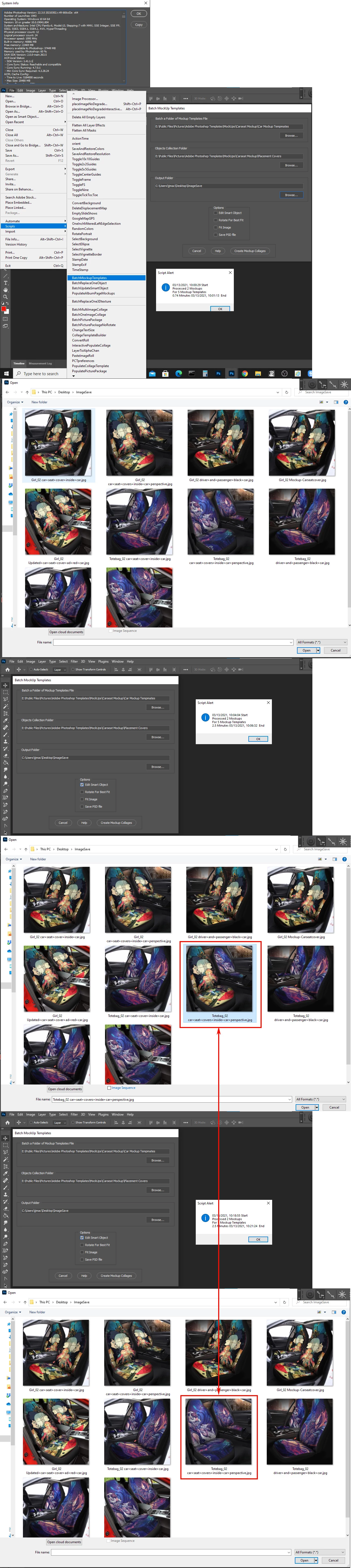Open All Formats dropdown beside the Totebag_02 file name
Screen dimensions: 351x1568
click(x=320, y=1099)
